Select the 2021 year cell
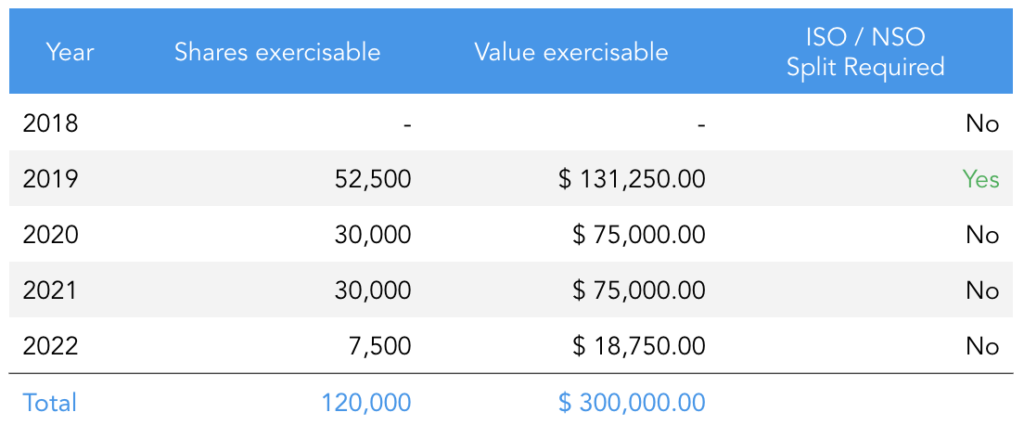 tap(50, 290)
